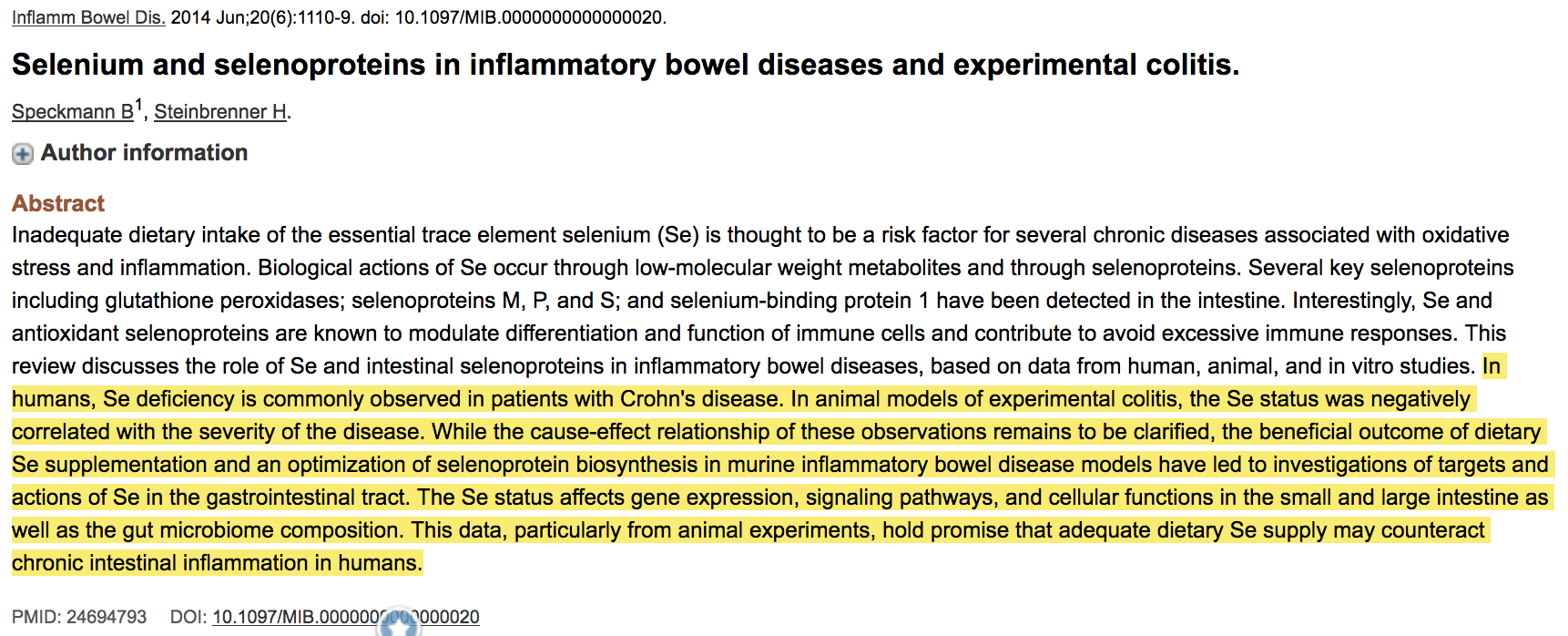Open author Speckmann B's link
Viewport: 1568px width, 636px height.
[73, 112]
